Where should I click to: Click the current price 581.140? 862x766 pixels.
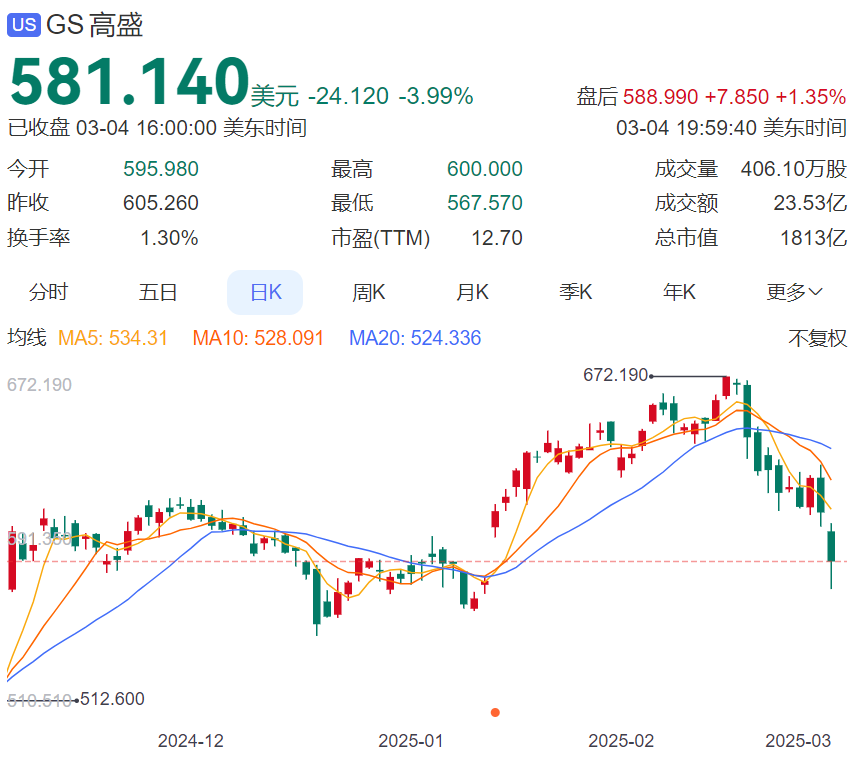[x=130, y=81]
